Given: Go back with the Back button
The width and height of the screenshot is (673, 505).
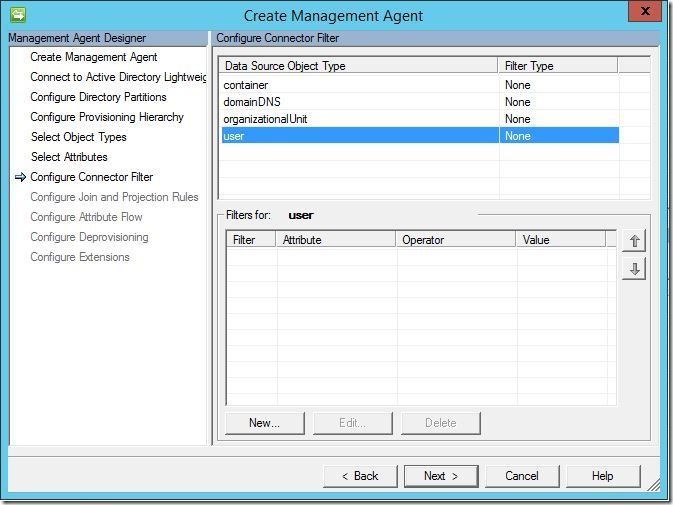Looking at the screenshot, I should tap(360, 476).
